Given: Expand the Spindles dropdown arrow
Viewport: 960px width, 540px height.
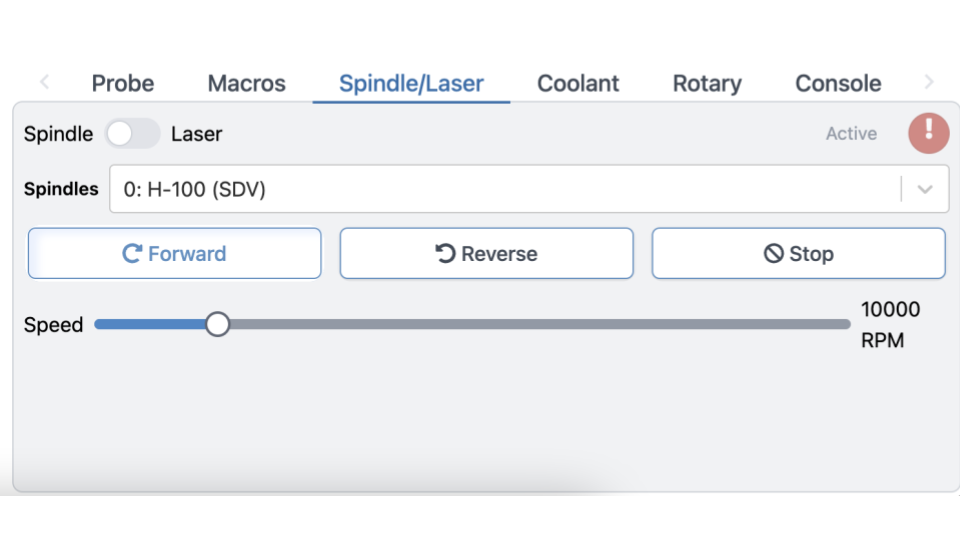Looking at the screenshot, I should click(x=924, y=189).
